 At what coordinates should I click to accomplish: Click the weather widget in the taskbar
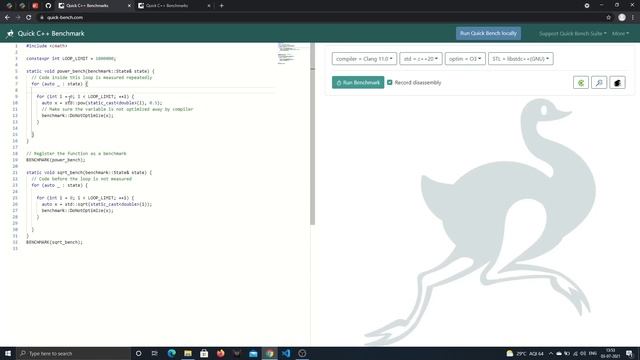click(x=525, y=353)
